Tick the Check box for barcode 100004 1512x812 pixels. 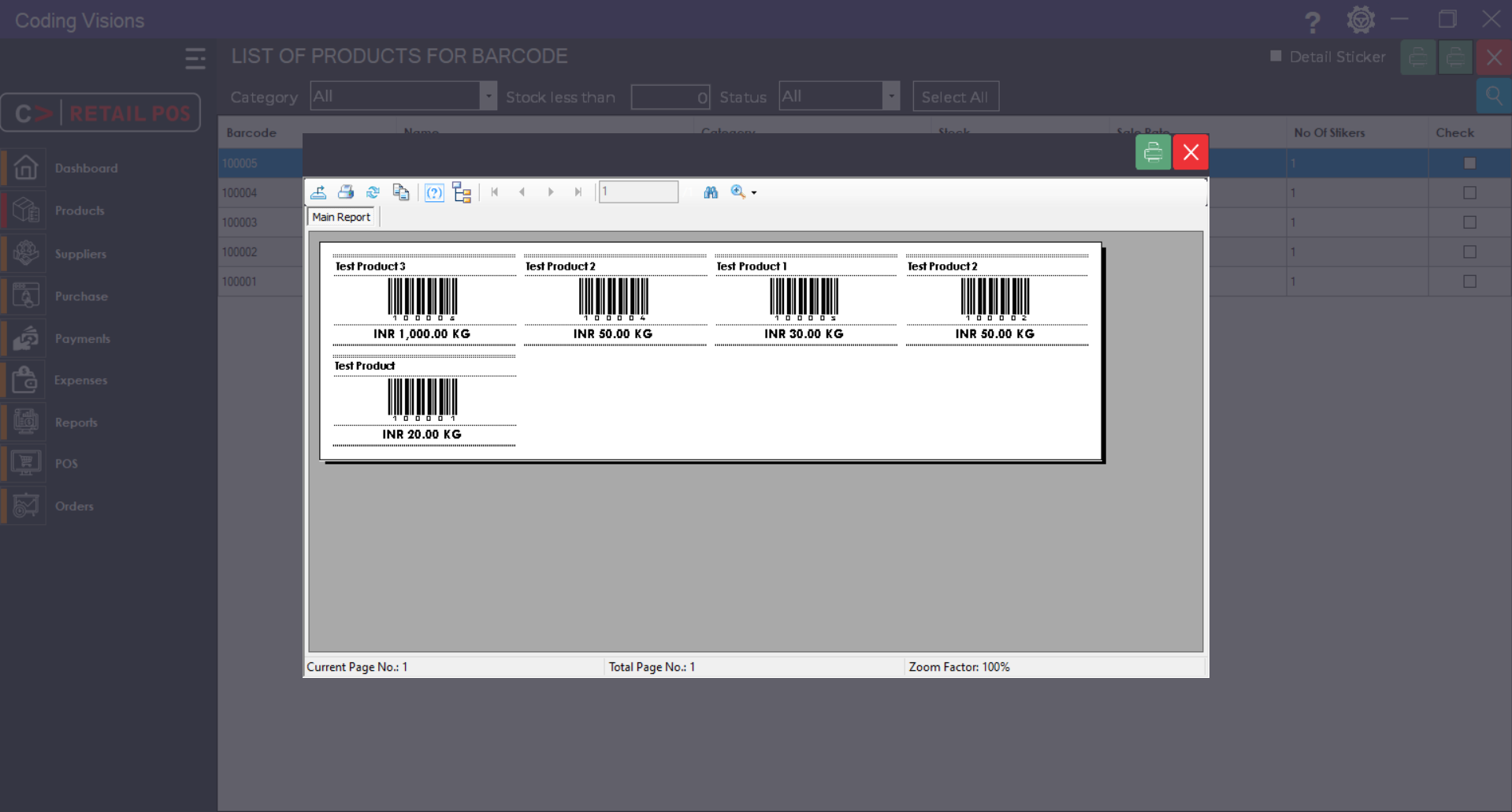(1469, 192)
